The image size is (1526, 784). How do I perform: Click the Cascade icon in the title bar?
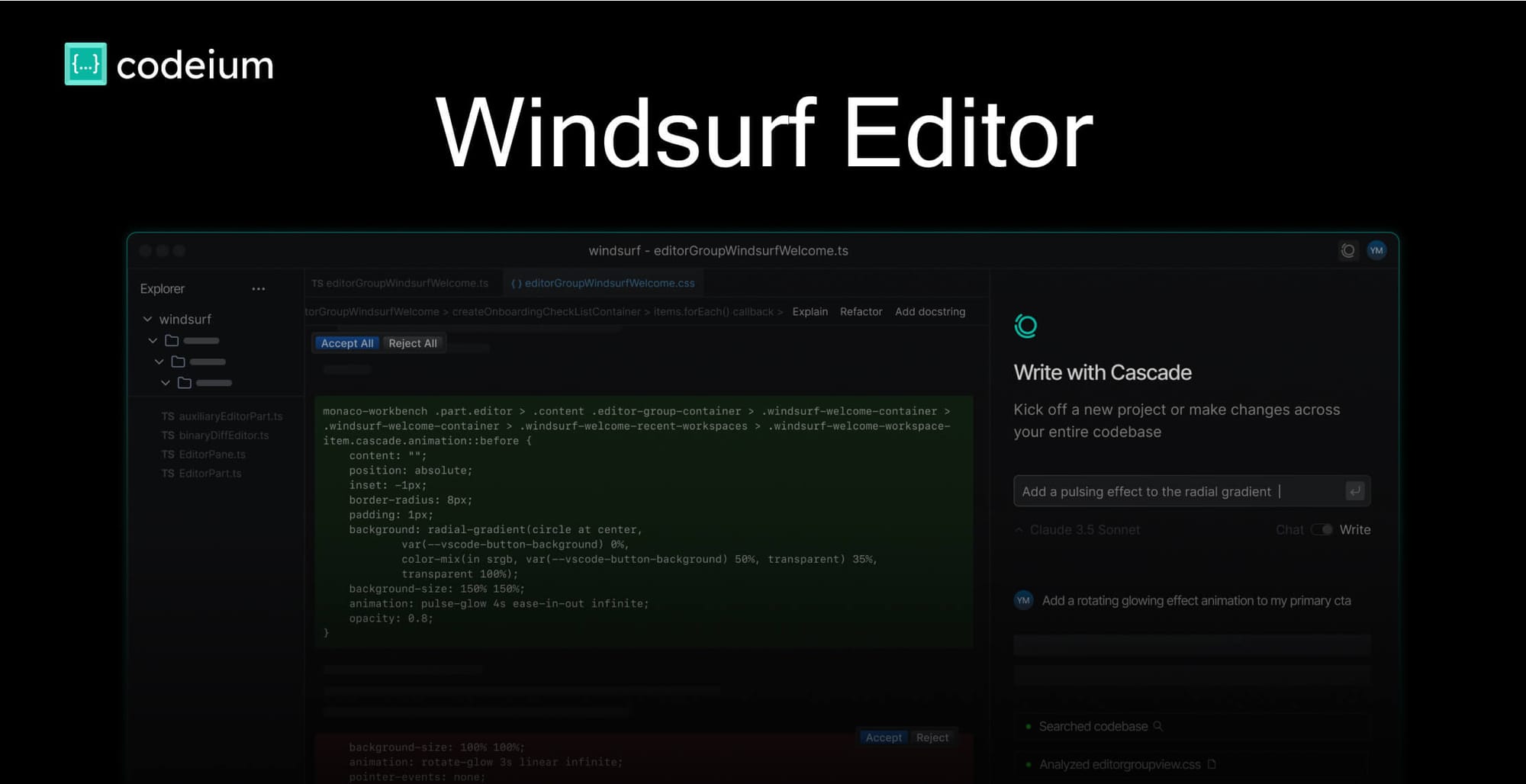pos(1347,250)
